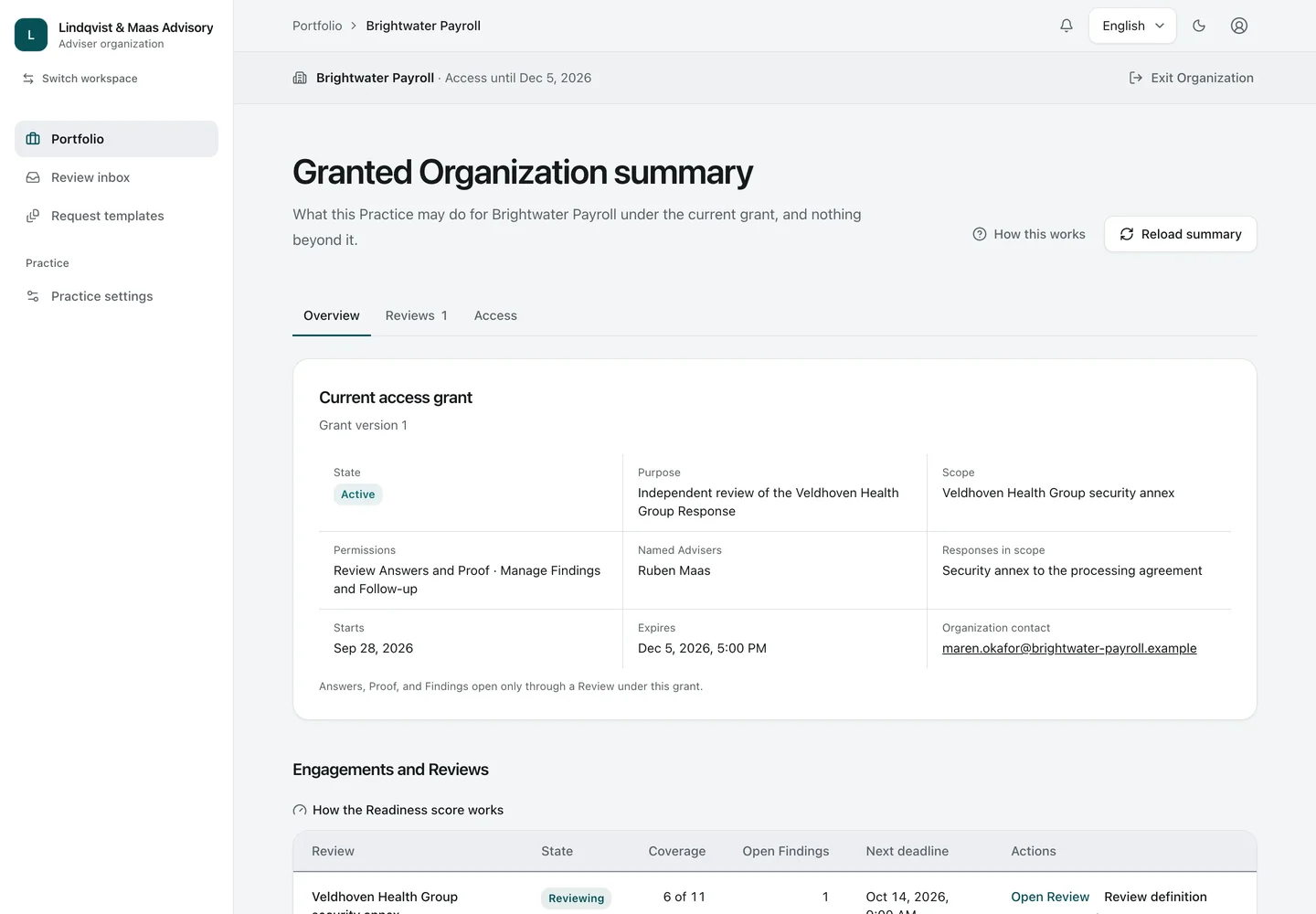
Task: Email maren.okafor@brightwater-payroll.example contact link
Action: (x=1069, y=648)
